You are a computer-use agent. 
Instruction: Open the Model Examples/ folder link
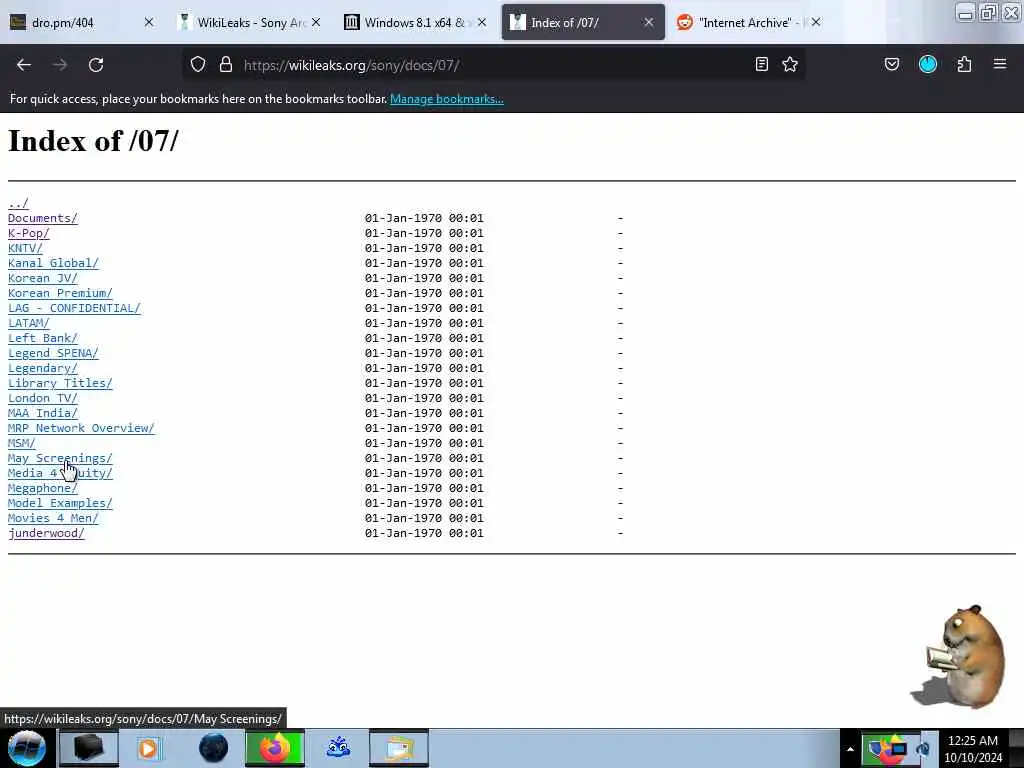(x=60, y=504)
